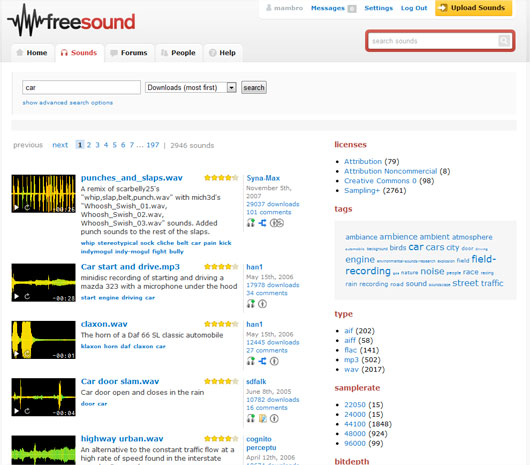
Task: Open the Help tab
Action: point(223,53)
